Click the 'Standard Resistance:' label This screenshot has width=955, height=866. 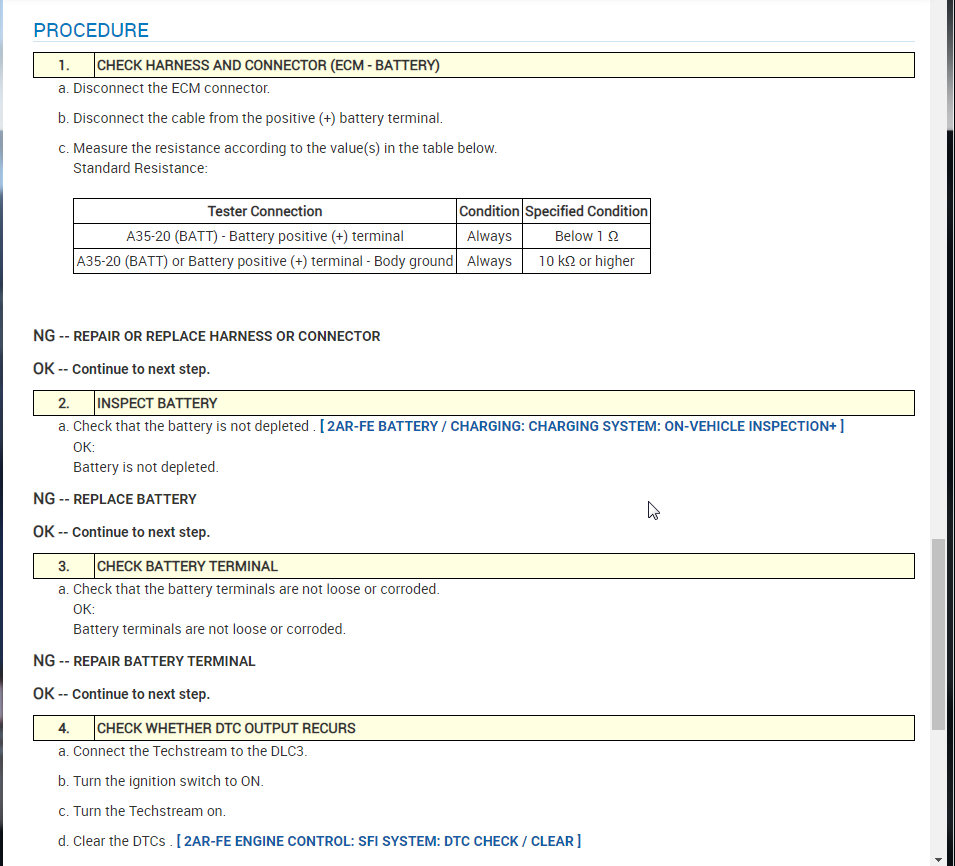140,168
